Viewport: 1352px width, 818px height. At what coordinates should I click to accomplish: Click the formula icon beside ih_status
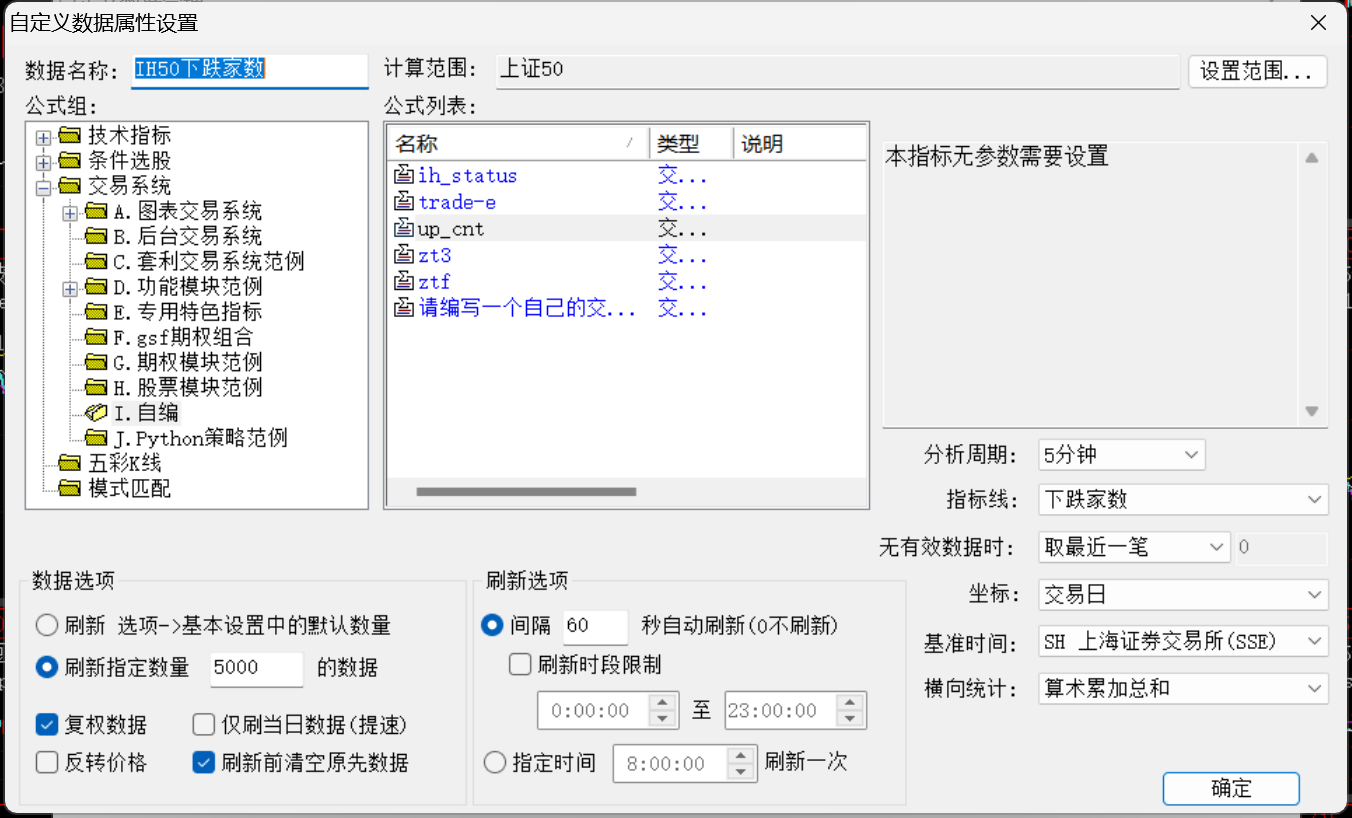pyautogui.click(x=404, y=175)
